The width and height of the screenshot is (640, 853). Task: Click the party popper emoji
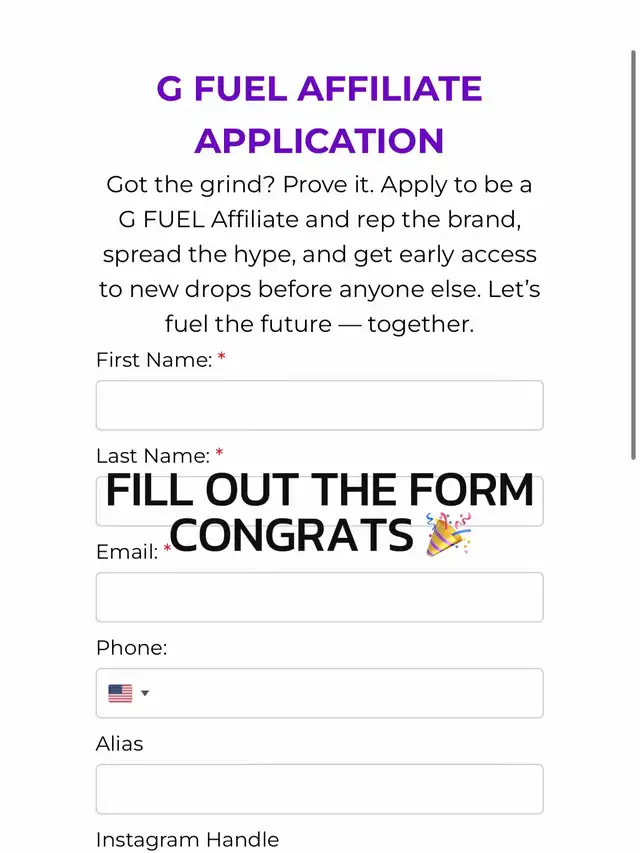coord(448,535)
